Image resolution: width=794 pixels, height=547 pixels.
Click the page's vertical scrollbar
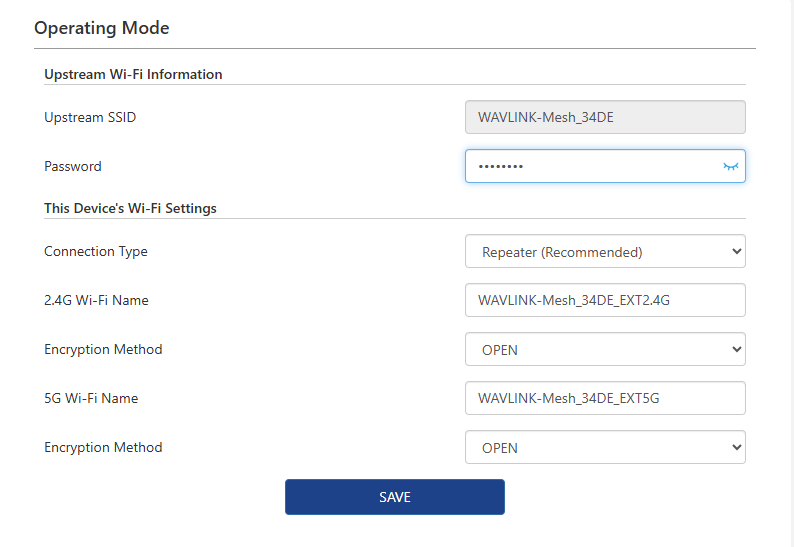click(790, 274)
